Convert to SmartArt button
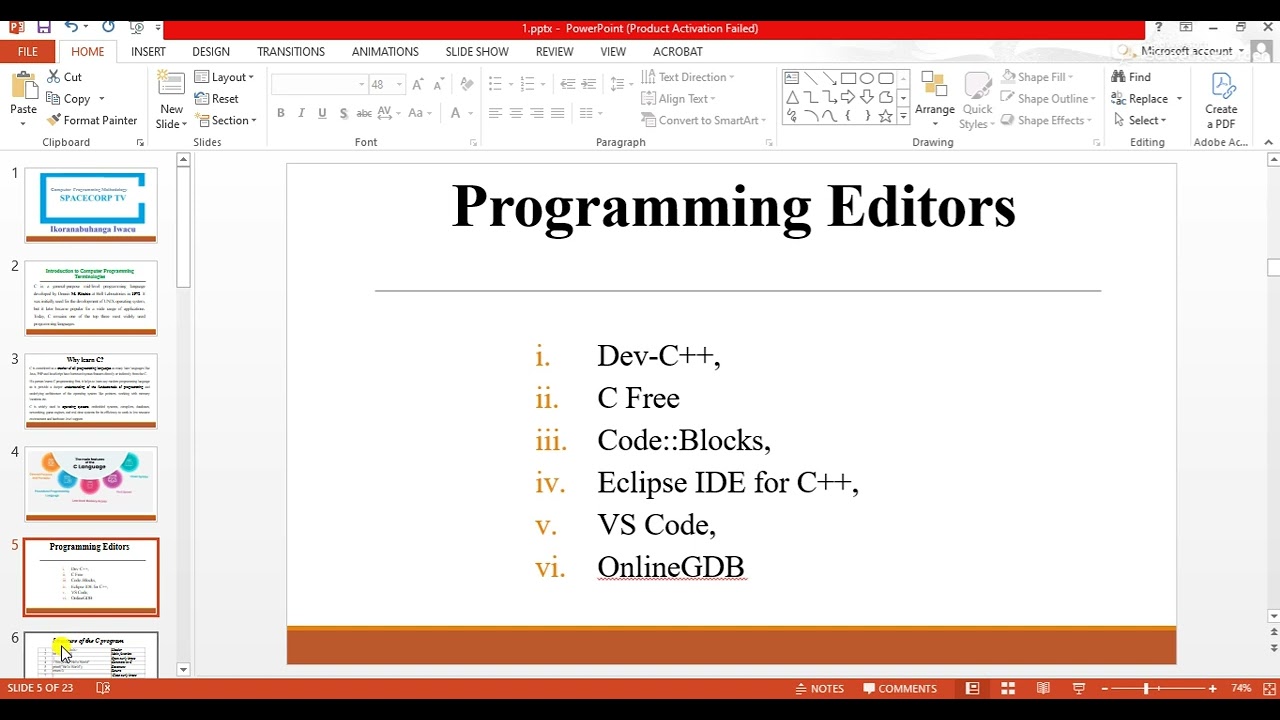Image resolution: width=1280 pixels, height=720 pixels. click(704, 120)
